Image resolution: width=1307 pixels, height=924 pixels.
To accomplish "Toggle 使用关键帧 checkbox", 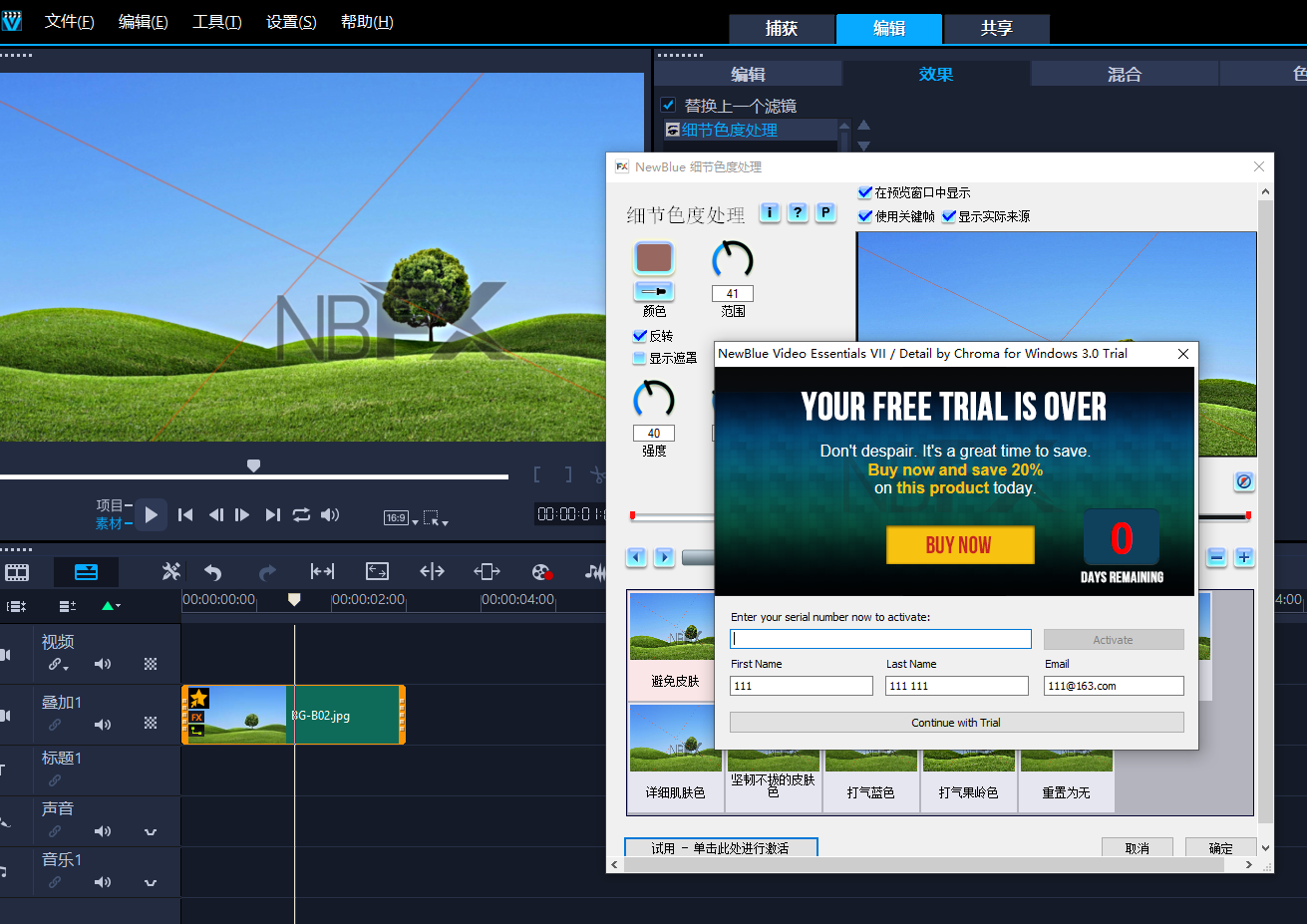I will (865, 216).
